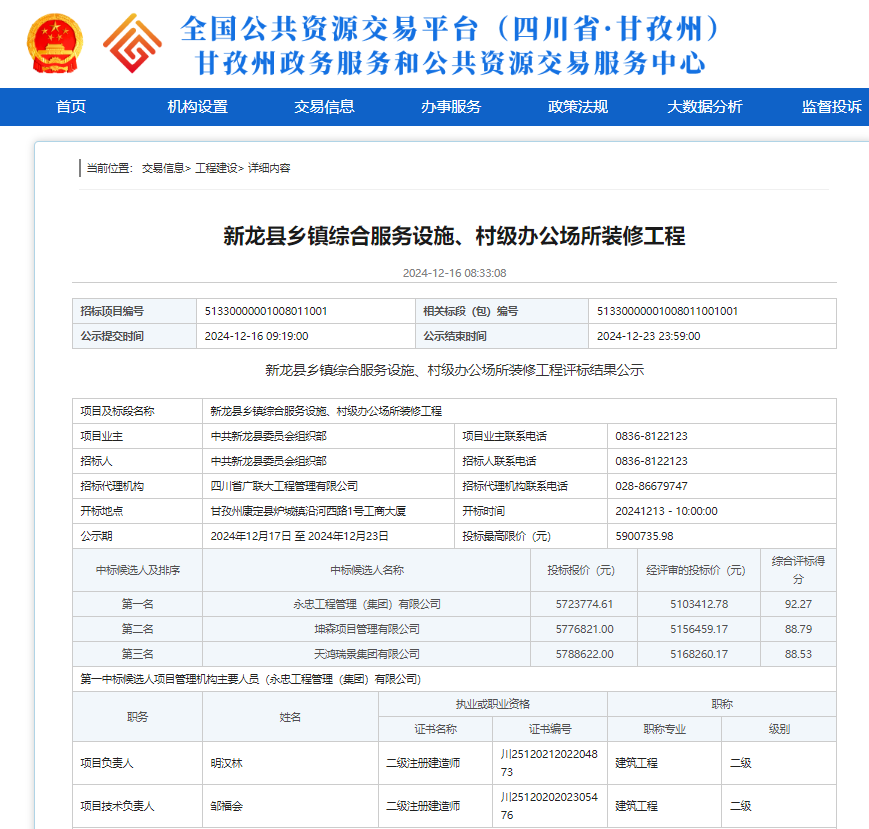This screenshot has width=869, height=829.
Task: Click second-place bidder 坤森项目管理有限公司
Action: [x=366, y=629]
